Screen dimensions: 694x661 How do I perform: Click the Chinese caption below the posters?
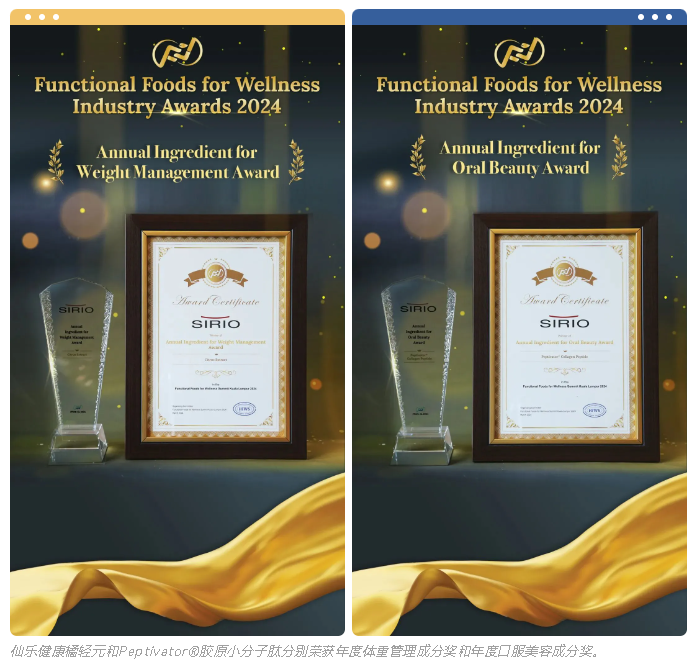(305, 651)
